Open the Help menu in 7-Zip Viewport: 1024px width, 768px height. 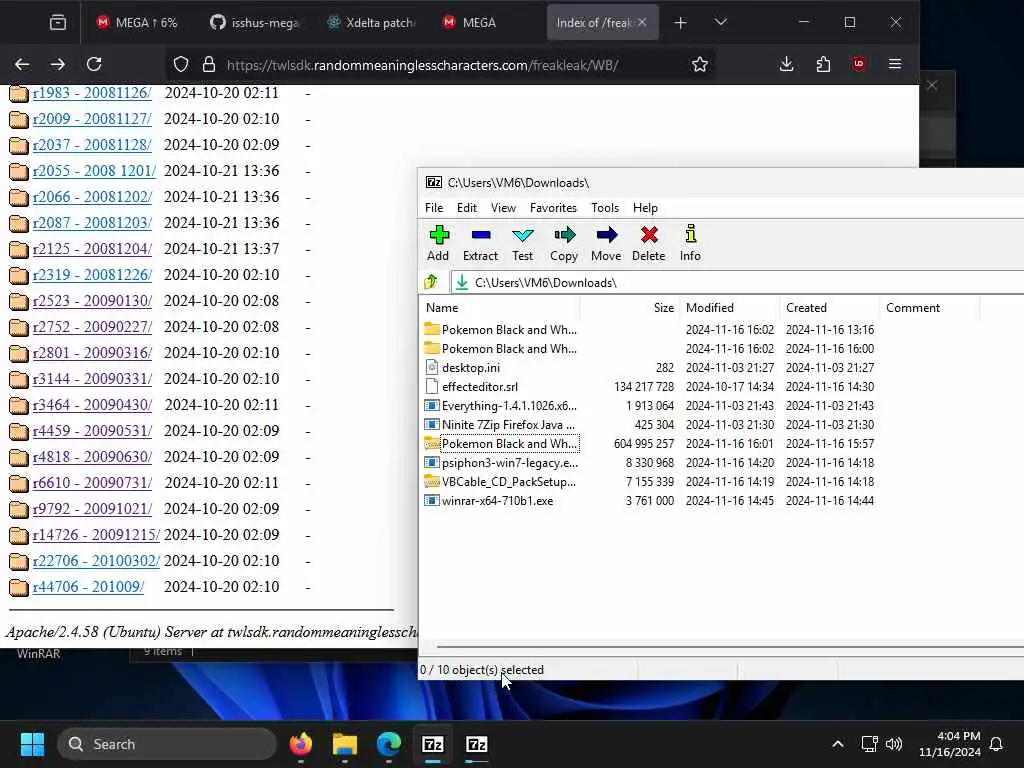pos(645,208)
